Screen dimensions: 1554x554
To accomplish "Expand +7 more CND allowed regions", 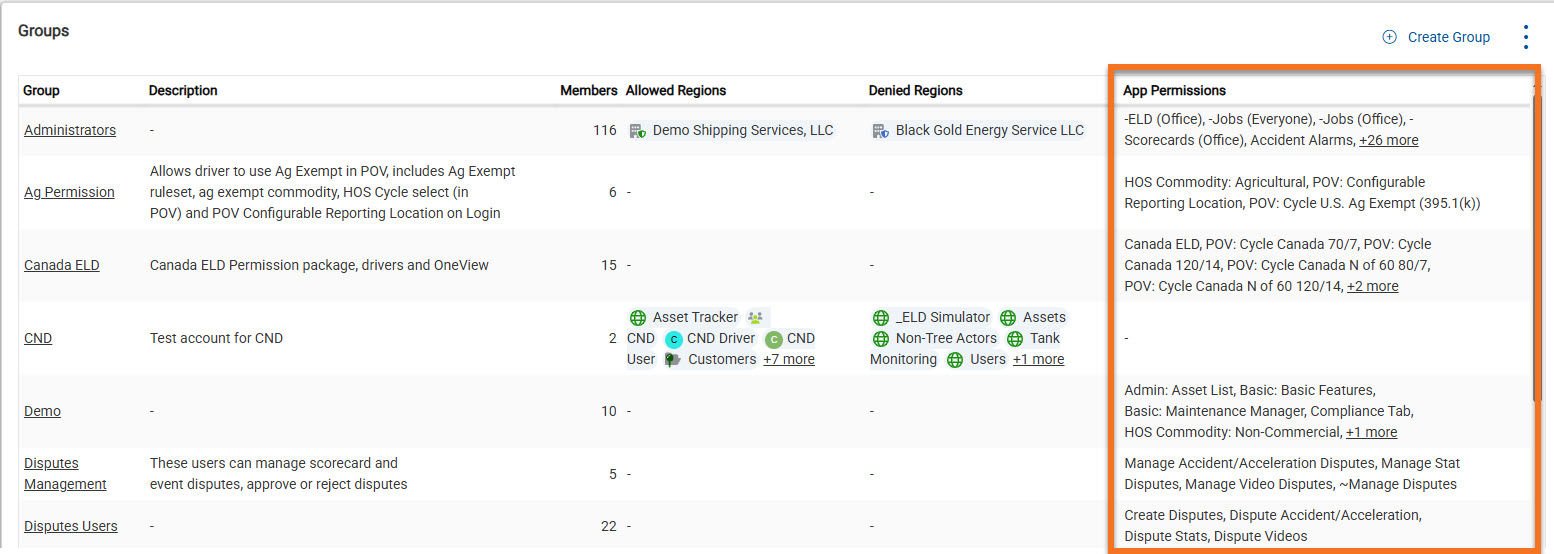I will click(789, 359).
